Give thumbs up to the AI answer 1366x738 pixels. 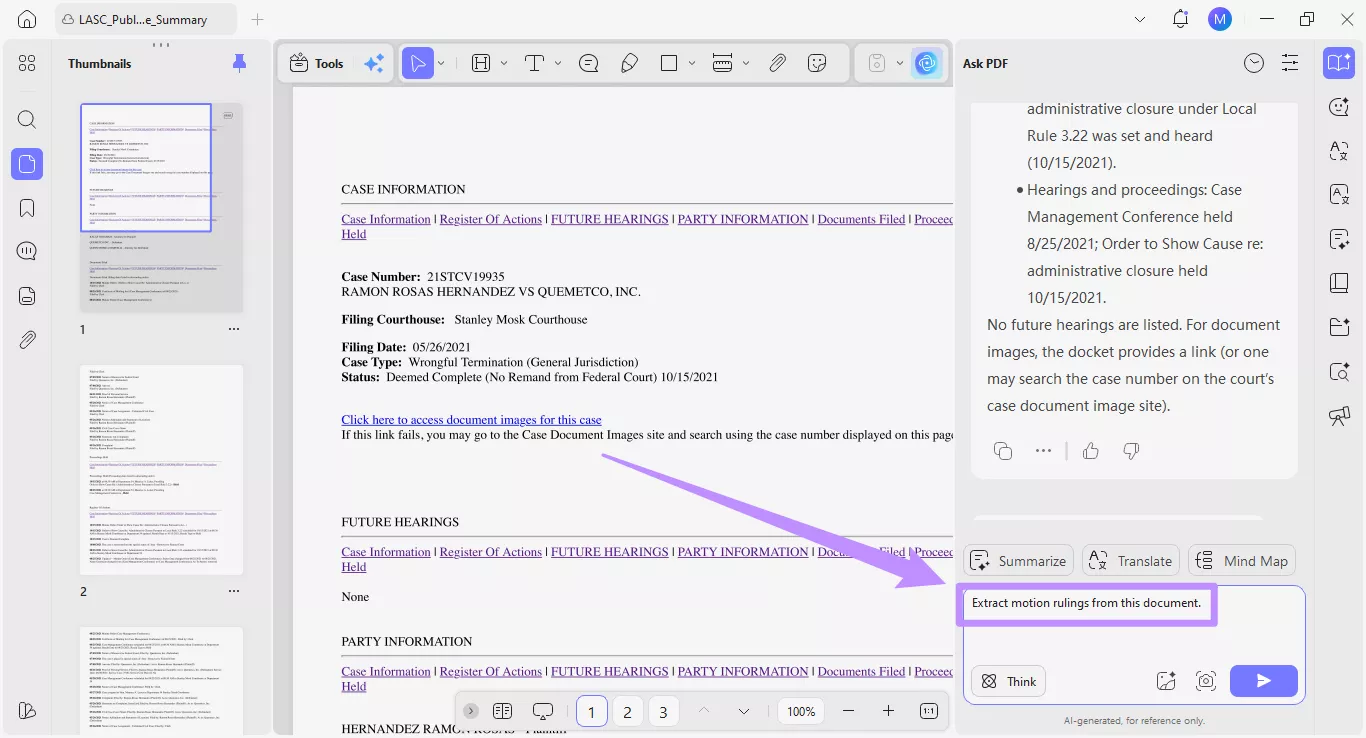[1091, 451]
